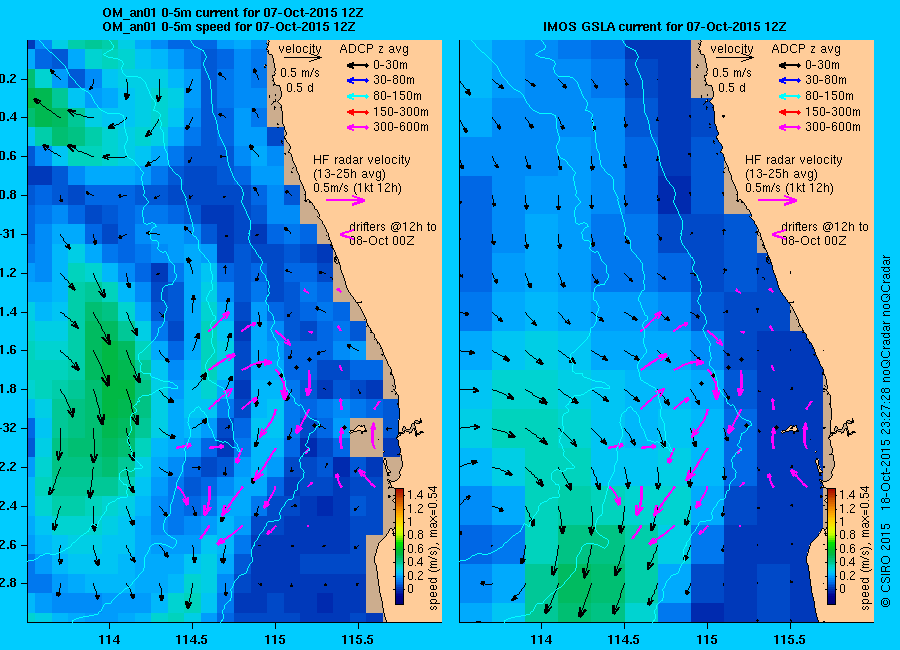The image size is (900, 650).
Task: Click the drifters arrowhead marker in left panel
Action: click(346, 234)
